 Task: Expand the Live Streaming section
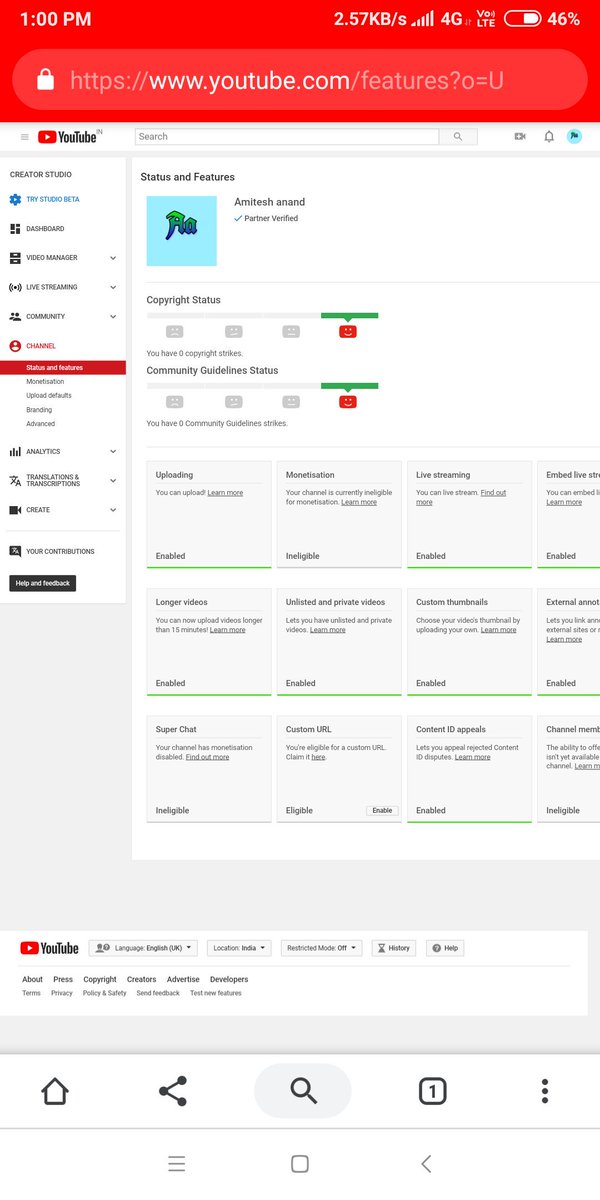pyautogui.click(x=113, y=287)
